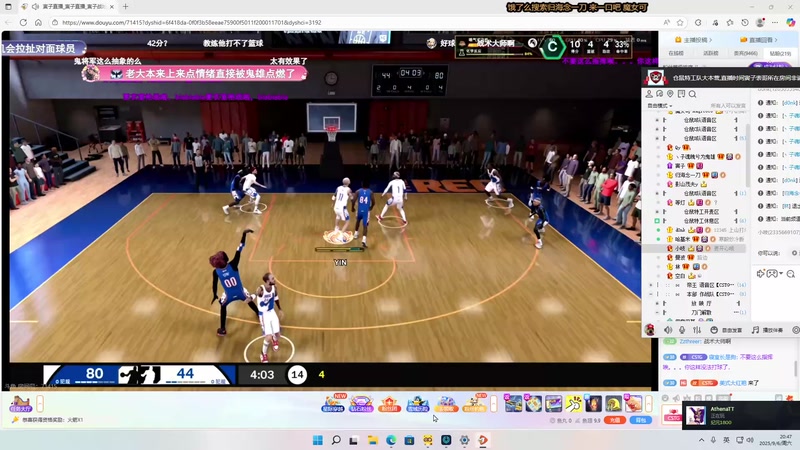This screenshot has height=450, width=800.
Task: Open the Copilot sidebar icon
Action: (x=791, y=22)
